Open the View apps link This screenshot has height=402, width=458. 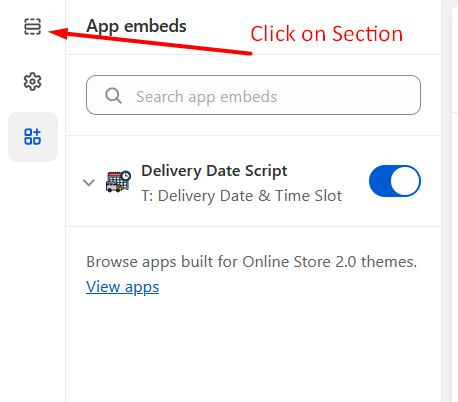(123, 287)
